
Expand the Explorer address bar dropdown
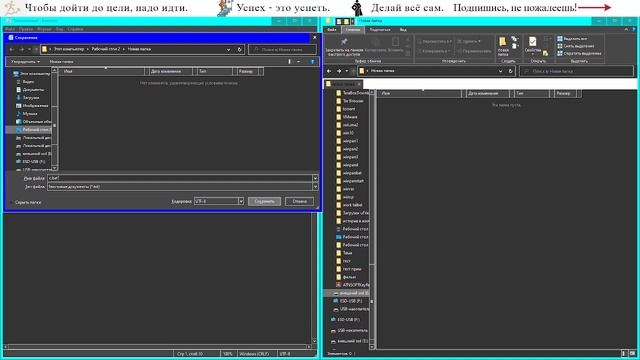[x=500, y=71]
